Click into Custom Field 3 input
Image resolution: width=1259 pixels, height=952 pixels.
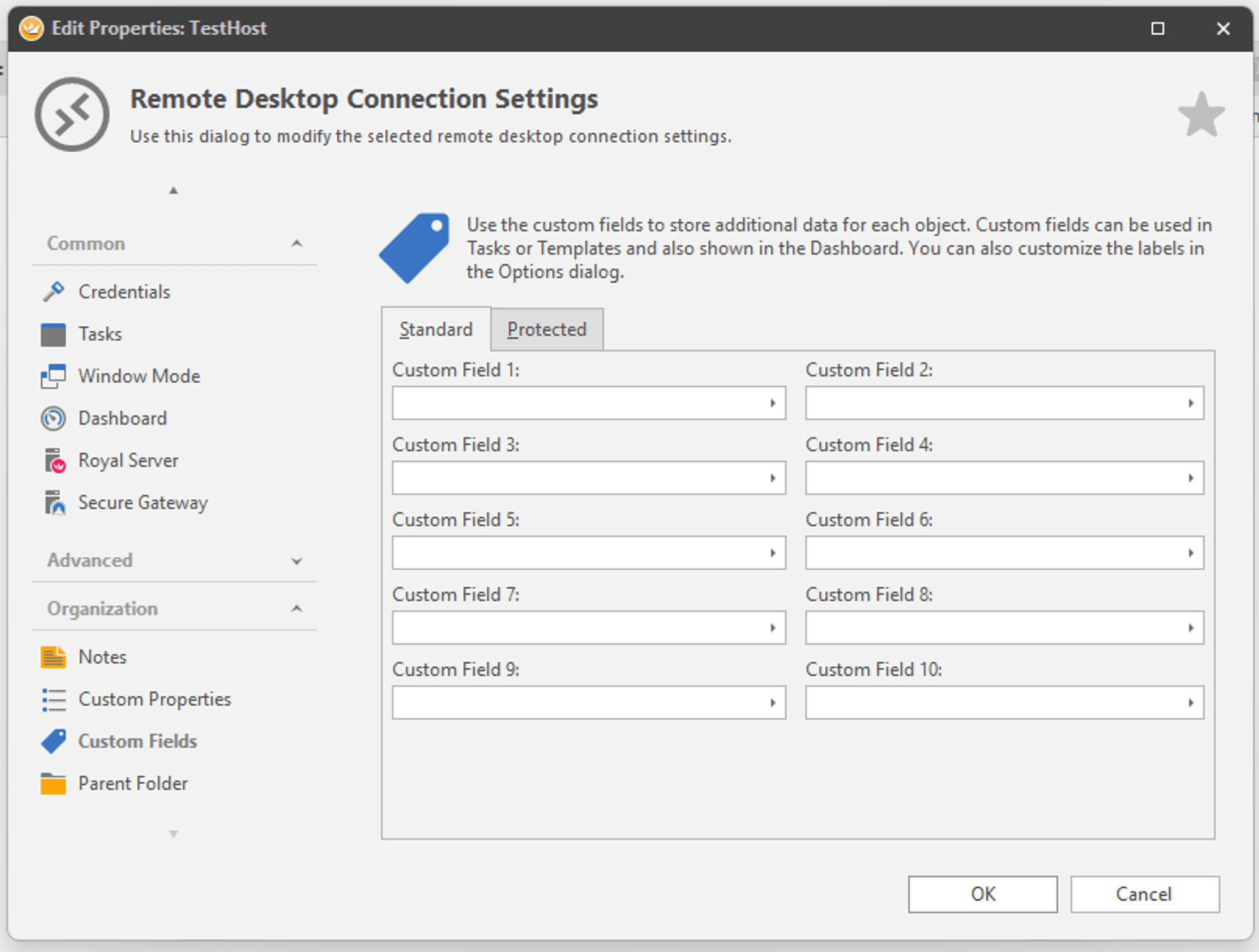(576, 479)
